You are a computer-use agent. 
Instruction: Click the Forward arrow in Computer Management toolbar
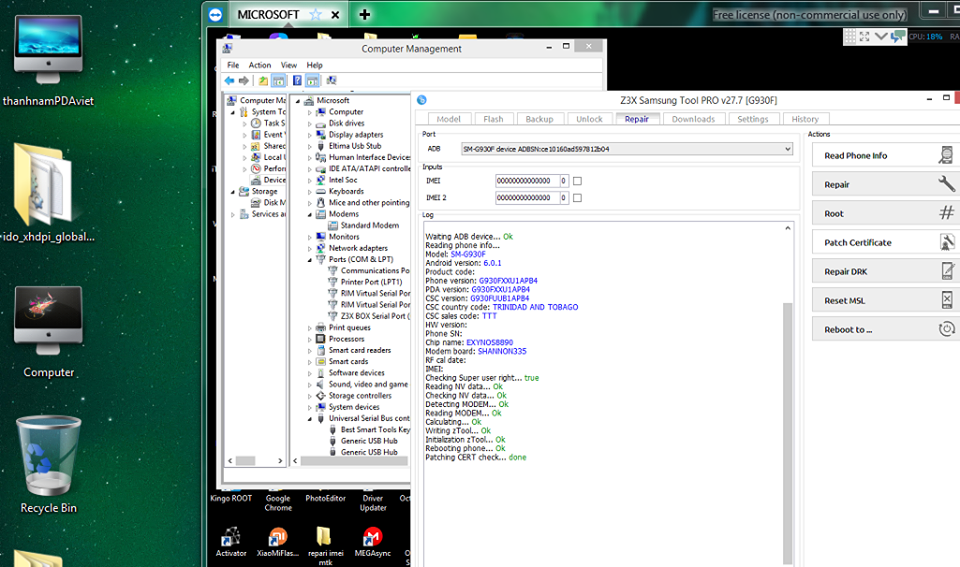[244, 80]
